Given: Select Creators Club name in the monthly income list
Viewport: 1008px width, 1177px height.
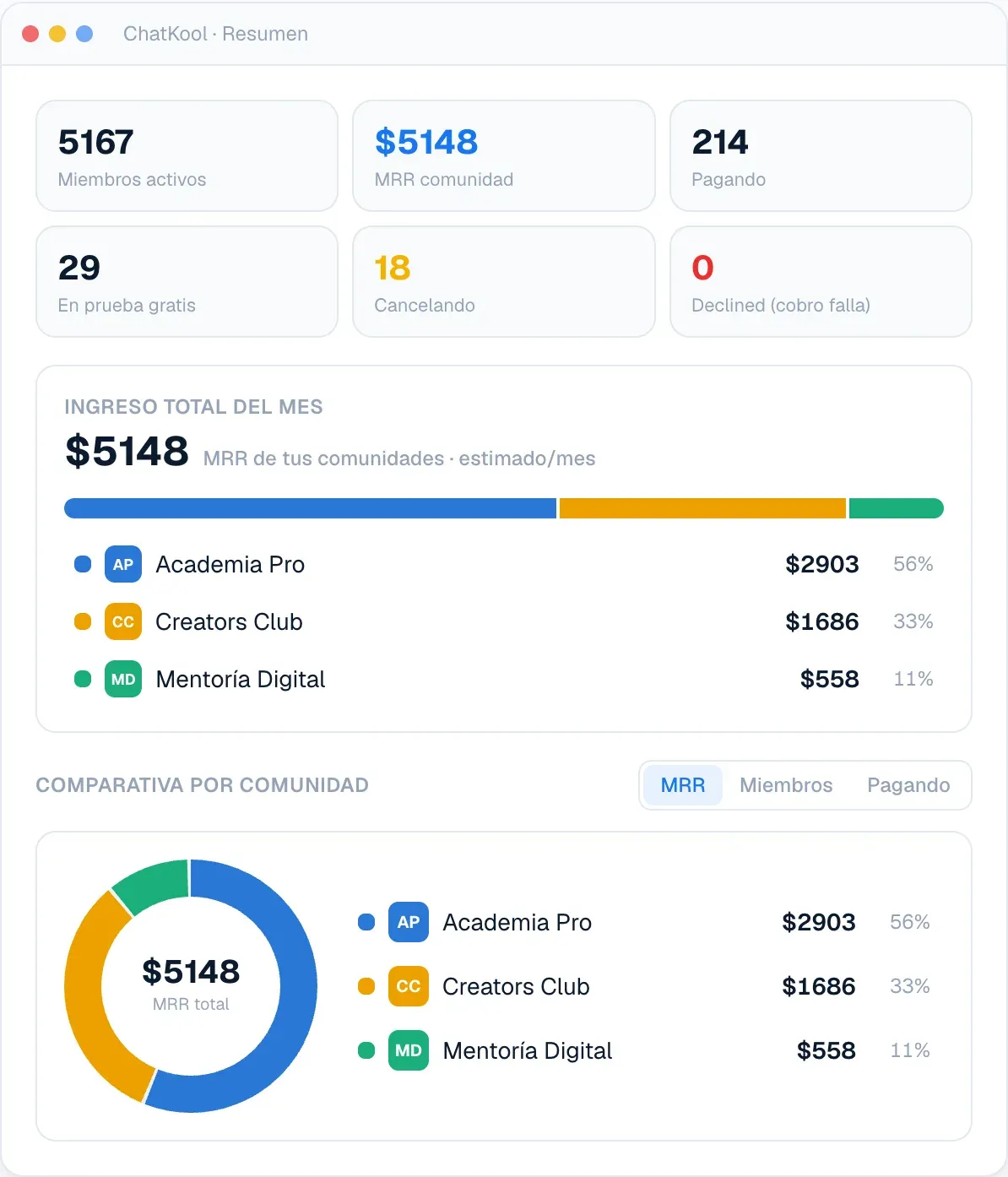Looking at the screenshot, I should coord(230,621).
